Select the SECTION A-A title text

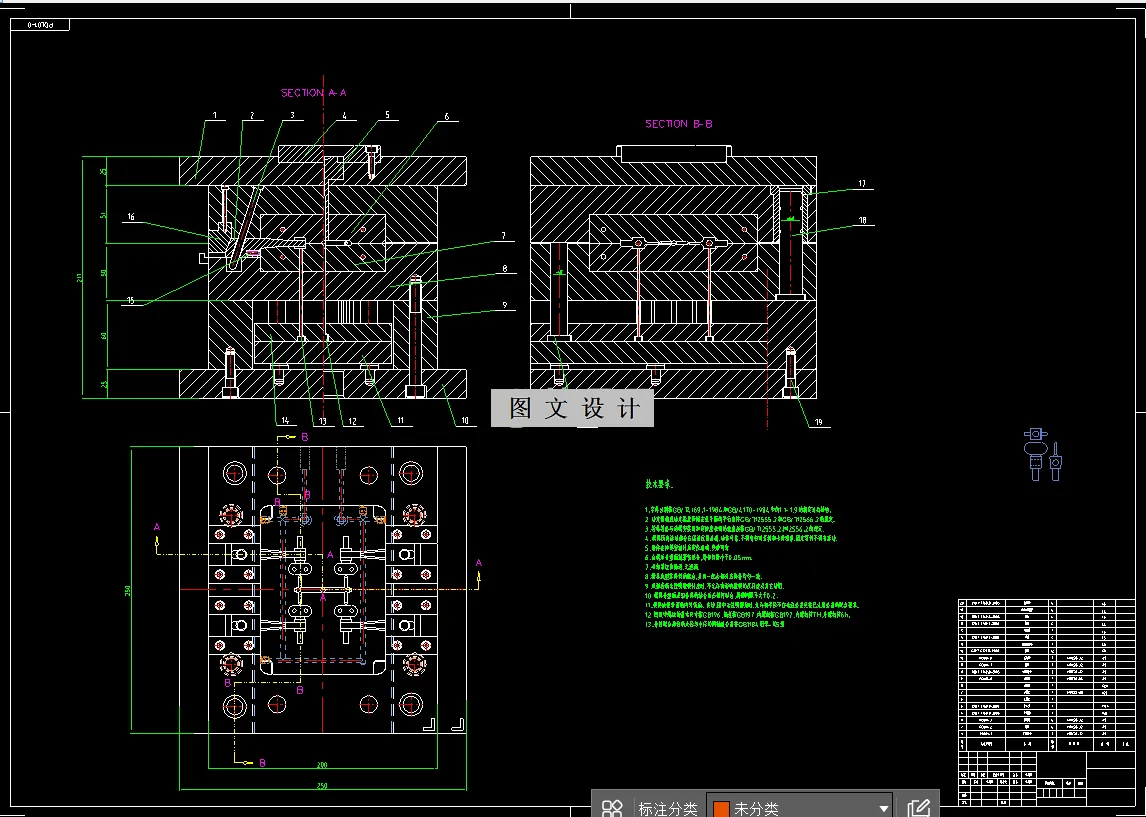click(x=314, y=93)
